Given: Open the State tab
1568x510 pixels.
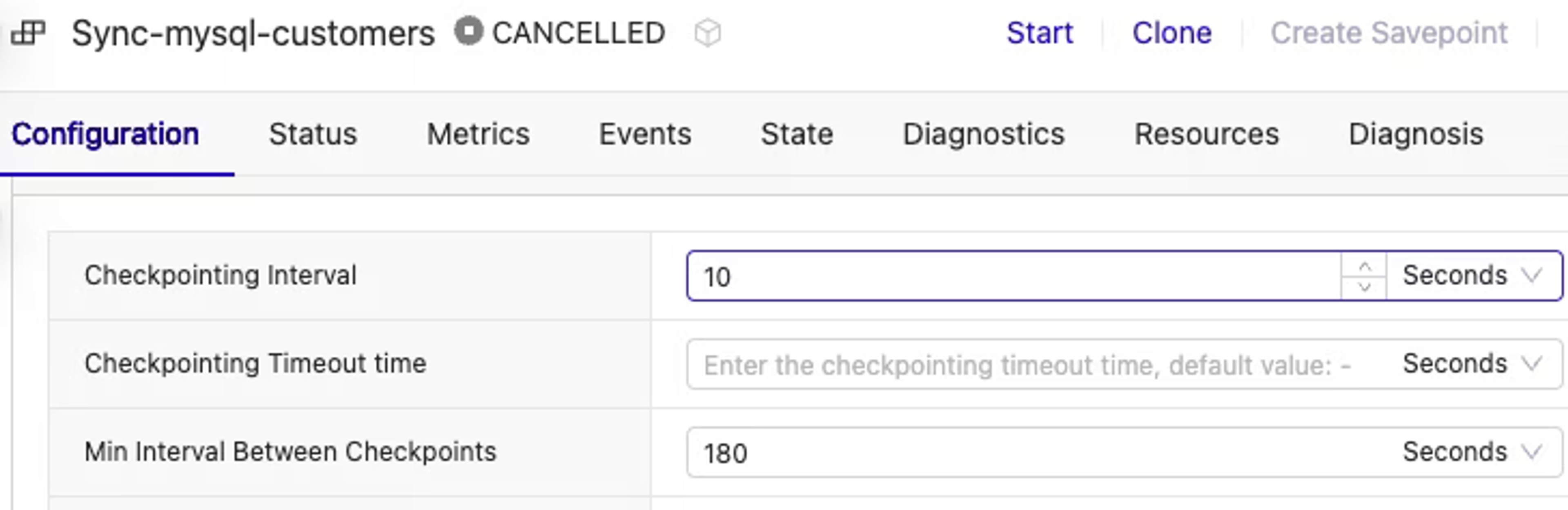Looking at the screenshot, I should (x=797, y=134).
